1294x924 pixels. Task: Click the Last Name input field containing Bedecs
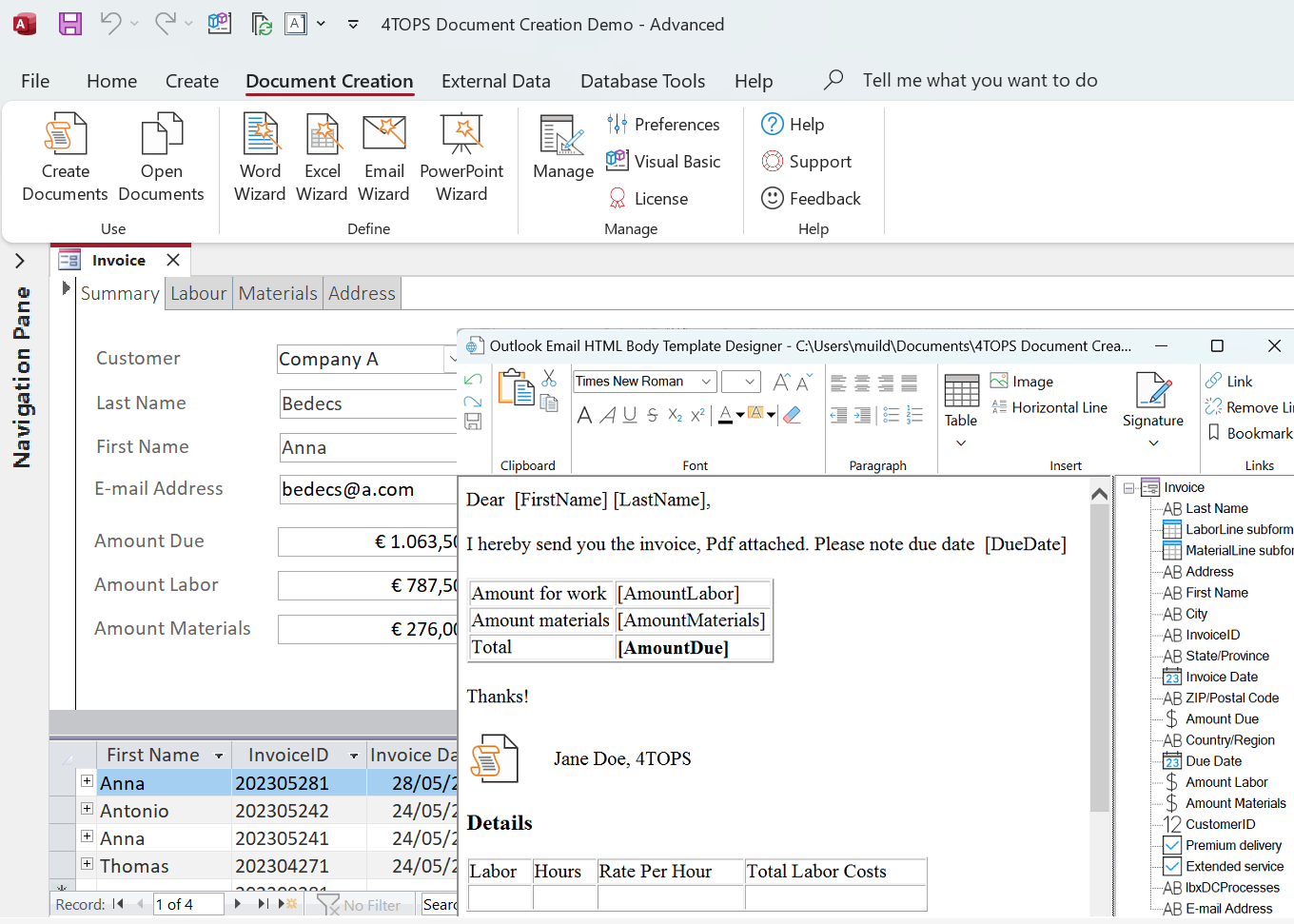[369, 403]
